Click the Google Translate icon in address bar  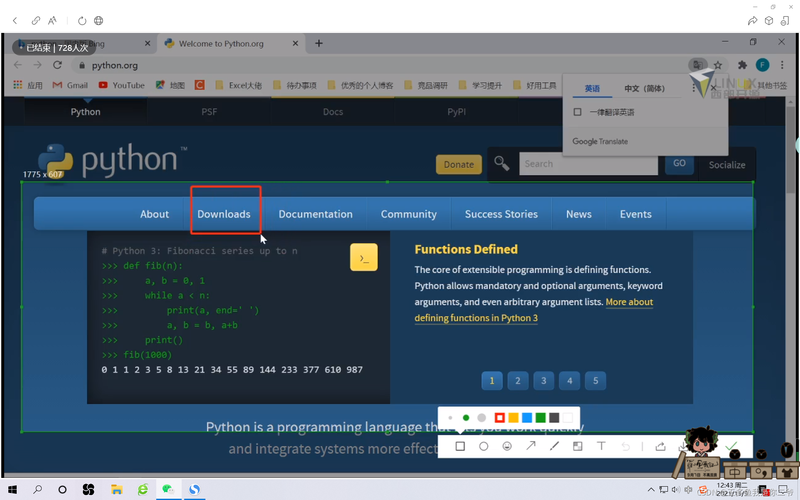pos(697,65)
